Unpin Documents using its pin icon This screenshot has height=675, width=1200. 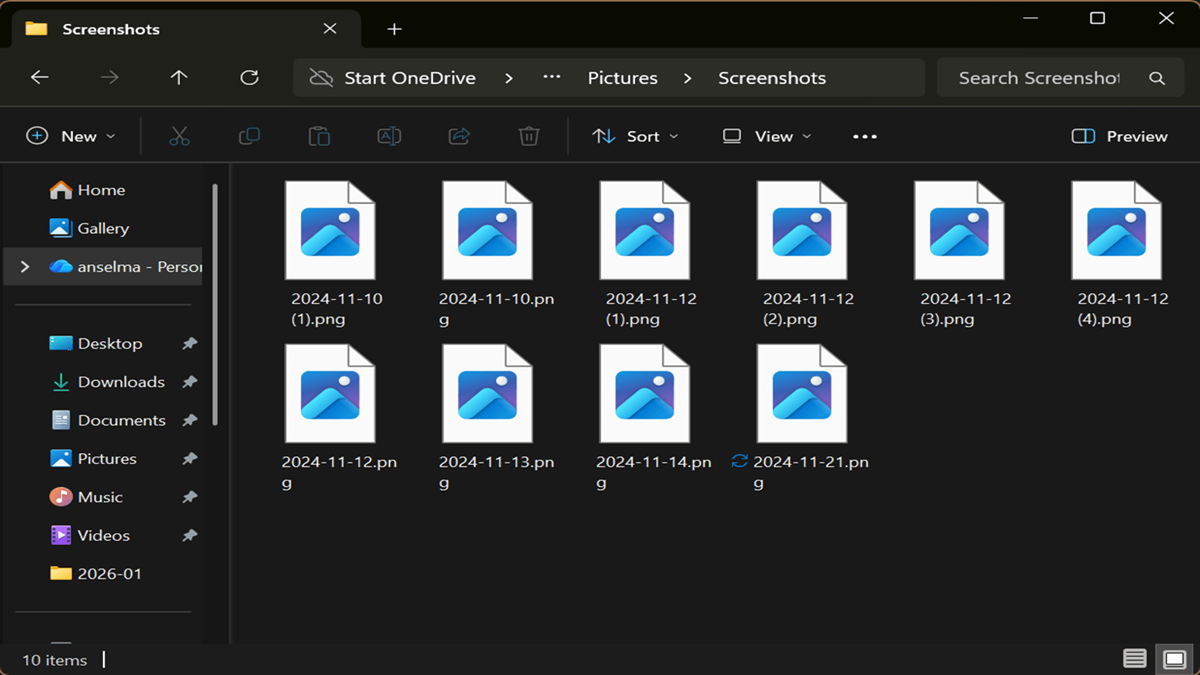(x=189, y=420)
